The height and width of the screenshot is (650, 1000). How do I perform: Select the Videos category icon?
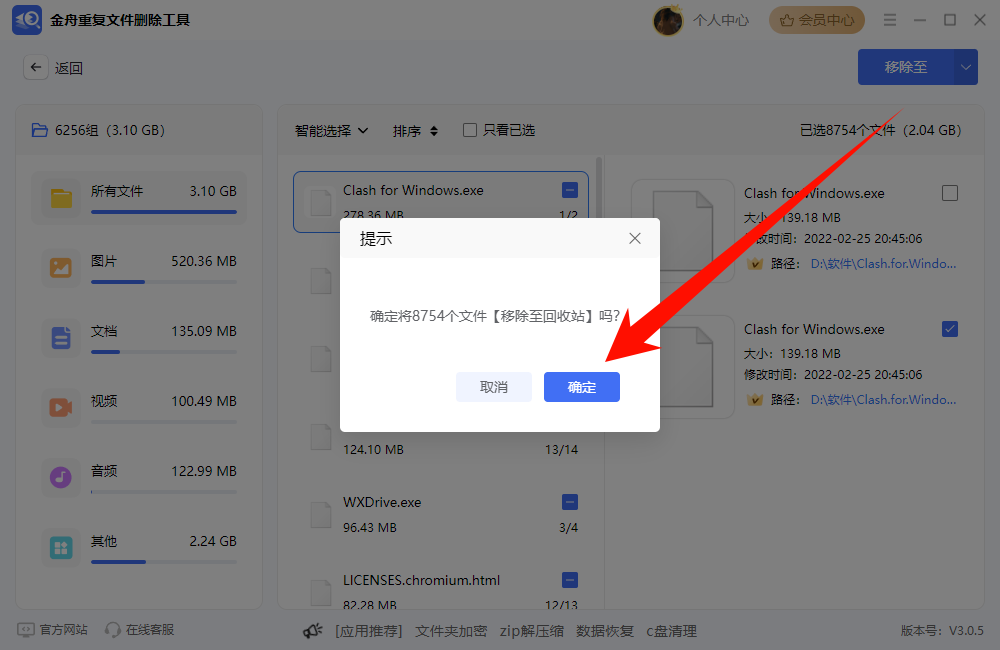(x=62, y=407)
